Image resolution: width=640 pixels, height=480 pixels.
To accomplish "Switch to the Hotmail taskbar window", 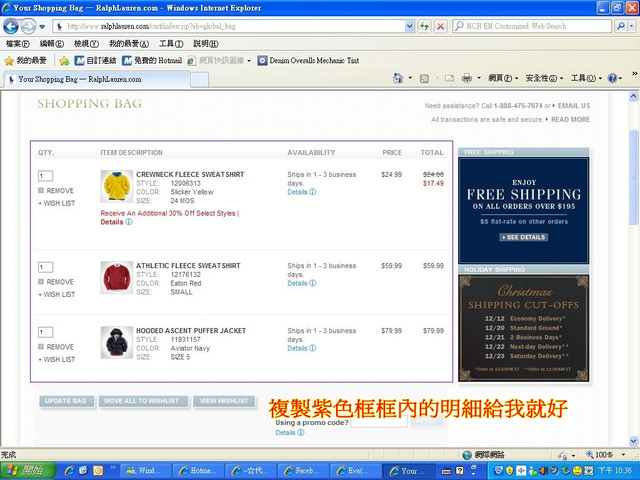I will coord(198,471).
